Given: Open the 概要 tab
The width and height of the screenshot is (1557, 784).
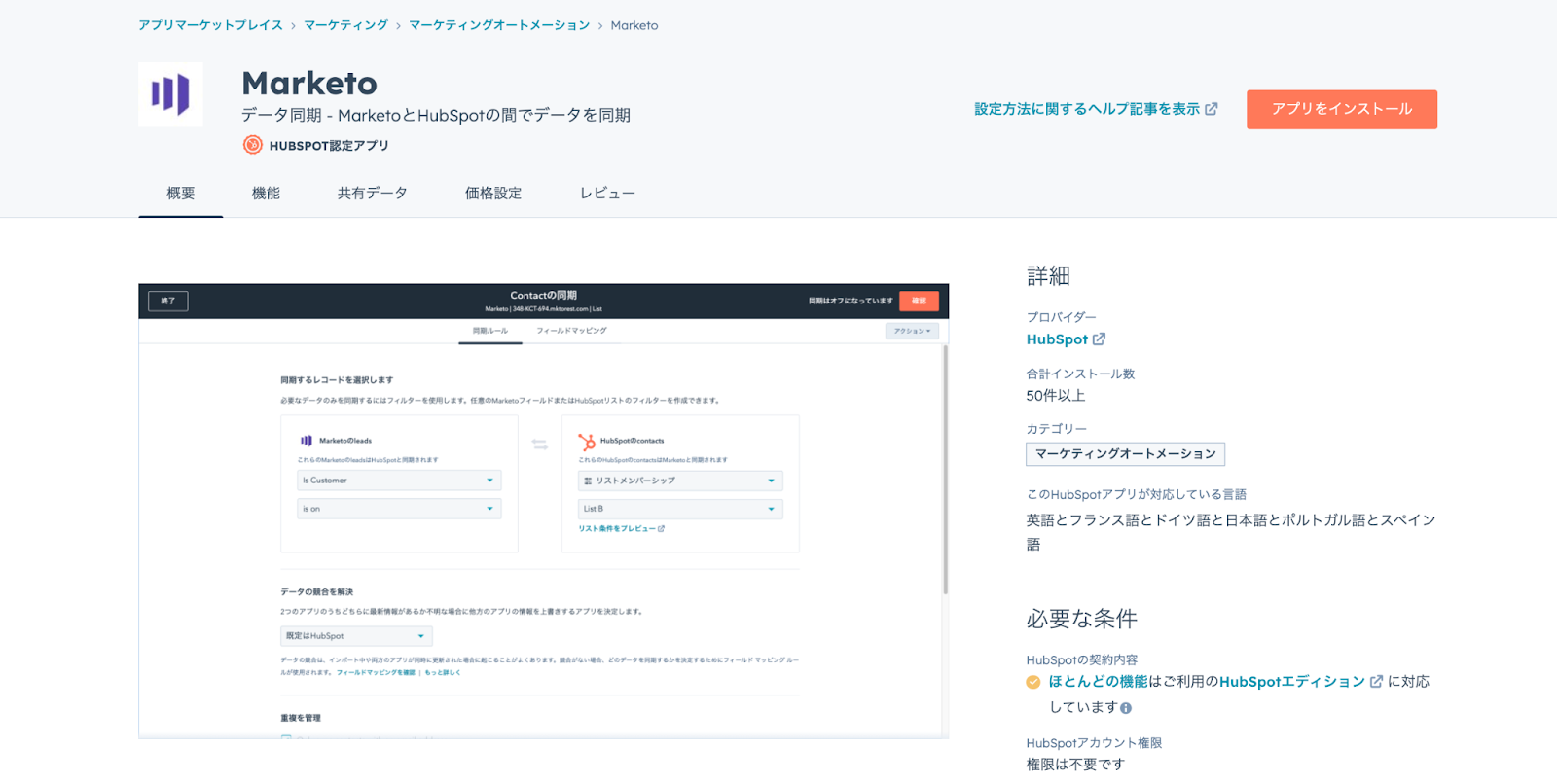Looking at the screenshot, I should pos(181,194).
